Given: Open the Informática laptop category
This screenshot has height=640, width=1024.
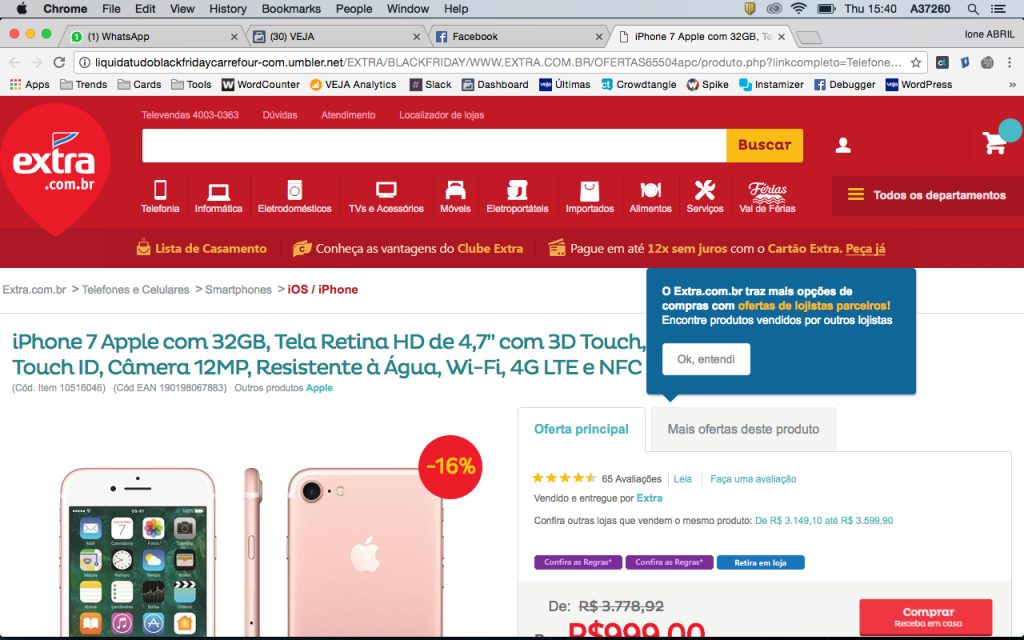Looking at the screenshot, I should click(218, 197).
